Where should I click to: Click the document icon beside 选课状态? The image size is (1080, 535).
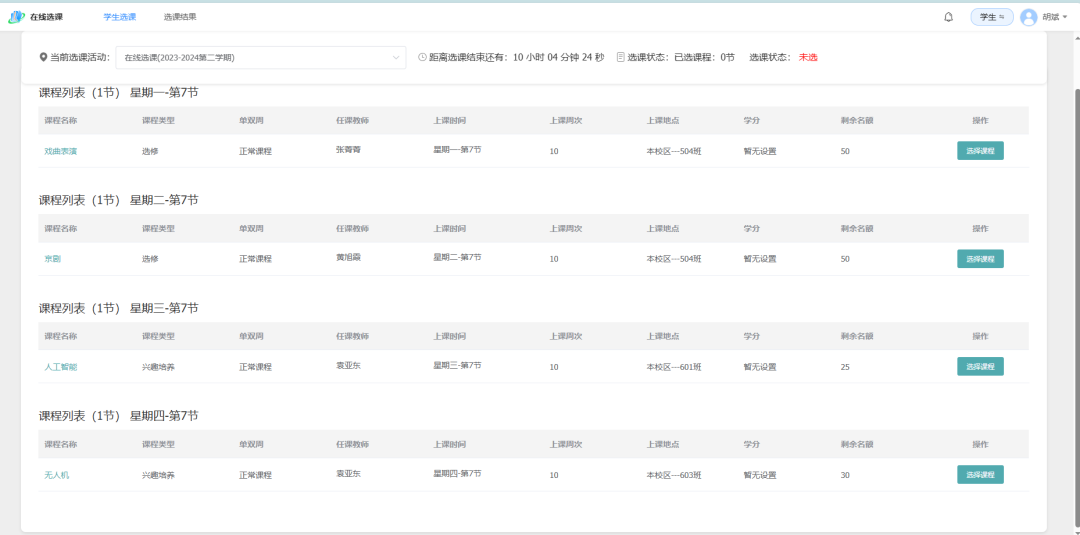click(x=620, y=57)
